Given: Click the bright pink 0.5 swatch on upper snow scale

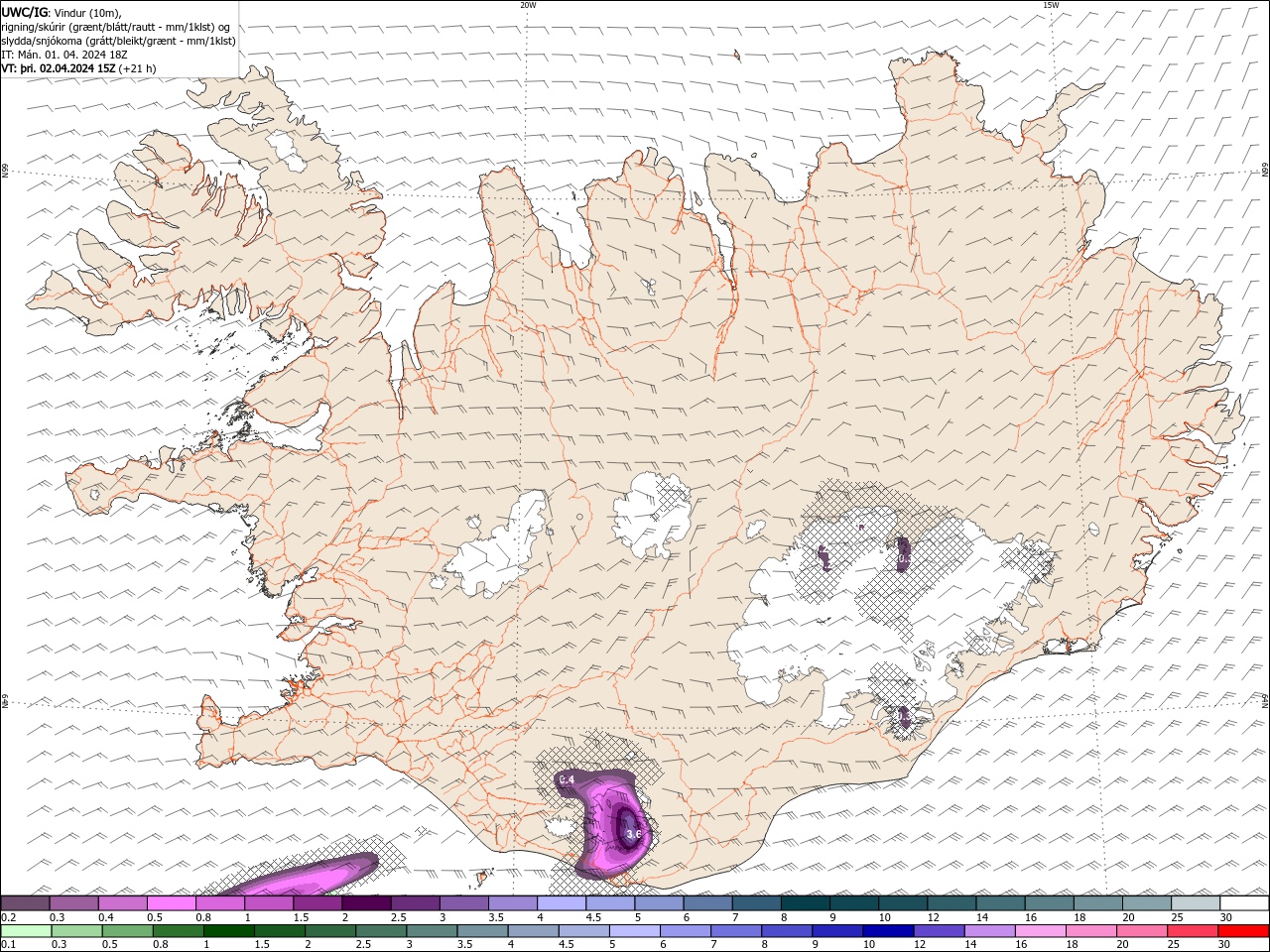Looking at the screenshot, I should [172, 903].
